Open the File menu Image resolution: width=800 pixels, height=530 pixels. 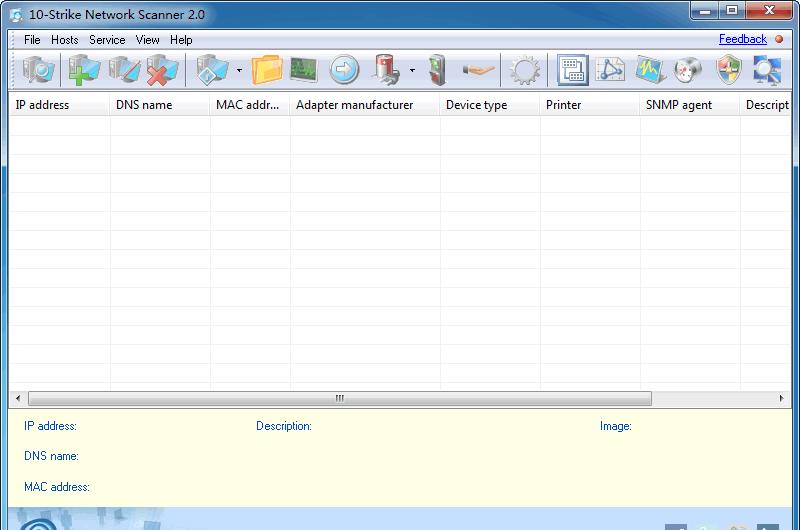[x=32, y=40]
